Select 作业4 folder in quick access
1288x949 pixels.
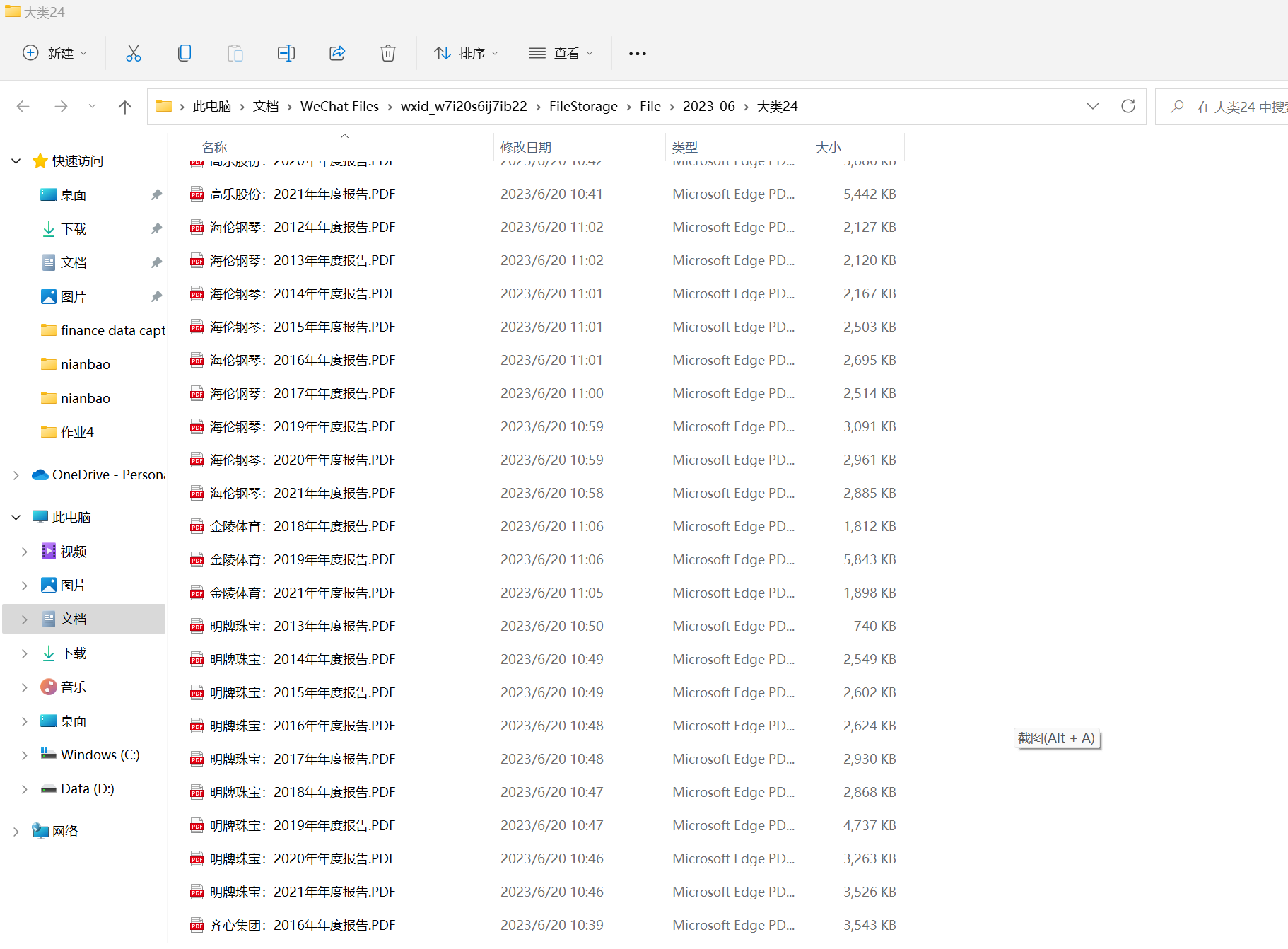(x=67, y=432)
